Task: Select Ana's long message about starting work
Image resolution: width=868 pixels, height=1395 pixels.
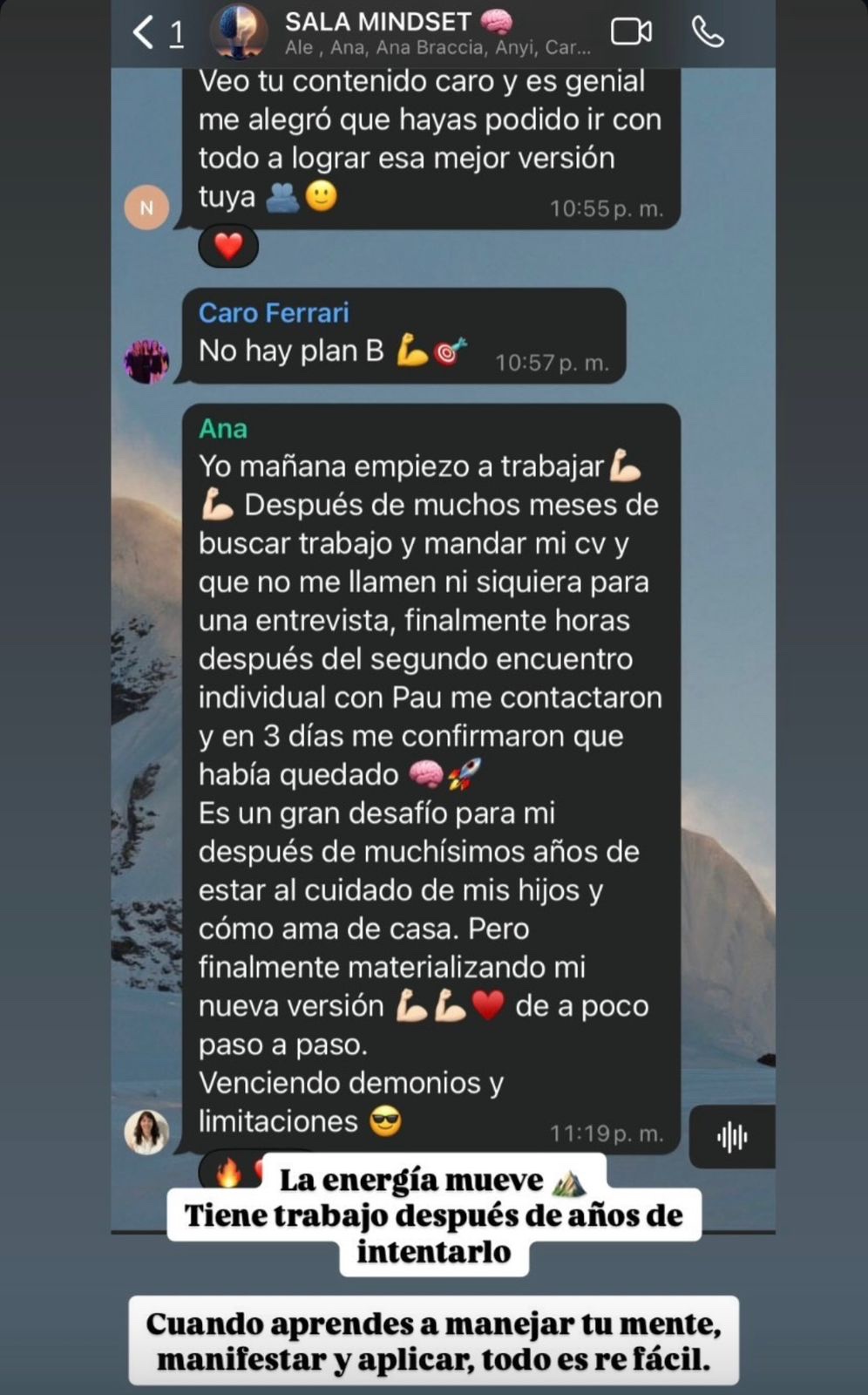Action: (x=431, y=779)
